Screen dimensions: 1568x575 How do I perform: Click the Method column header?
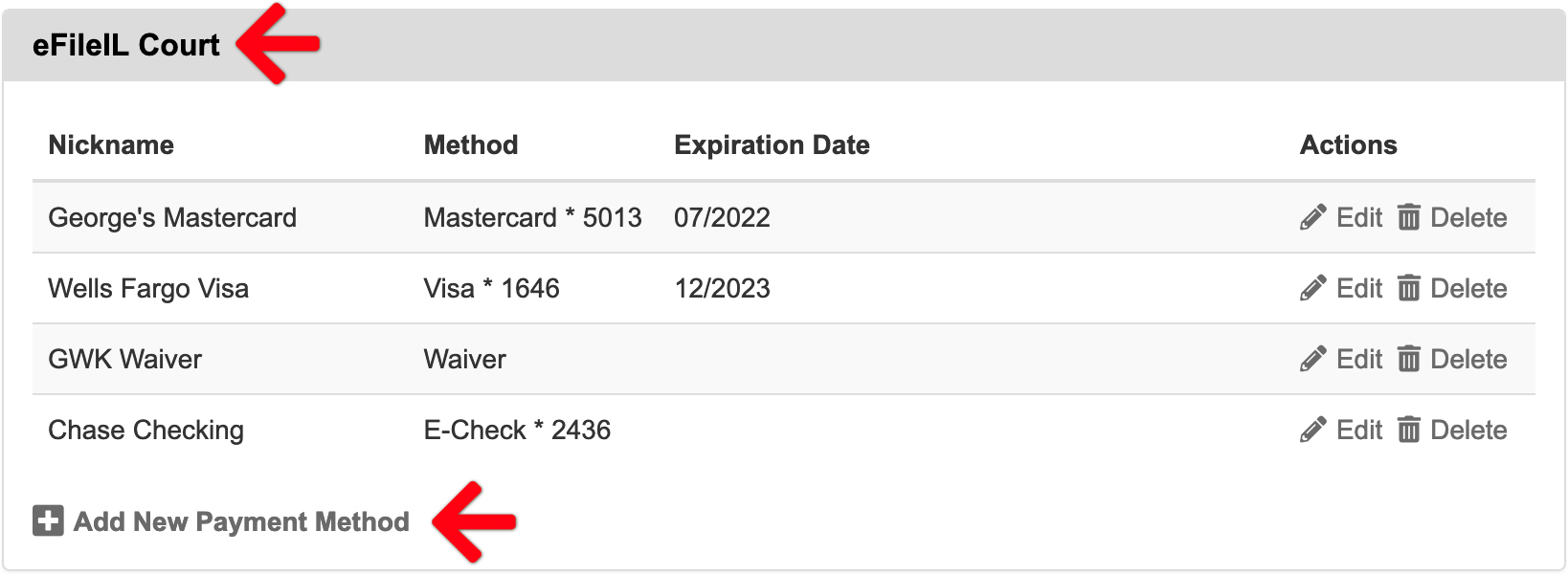point(471,144)
